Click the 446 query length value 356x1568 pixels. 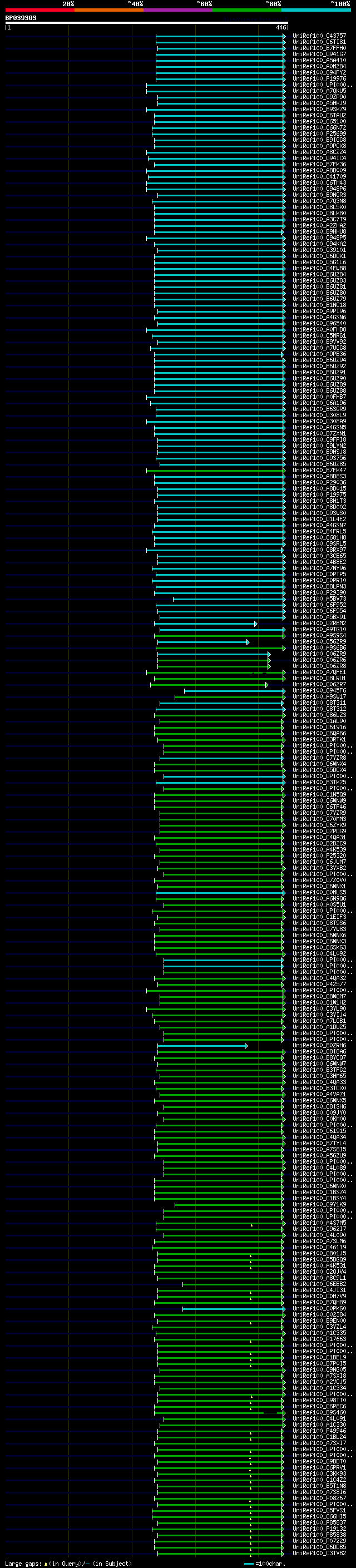pos(280,27)
